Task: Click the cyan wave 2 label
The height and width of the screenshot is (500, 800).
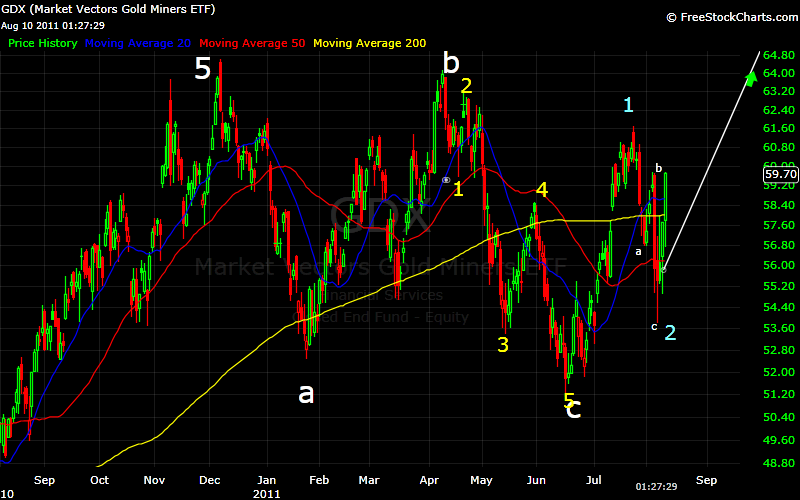Action: 671,332
